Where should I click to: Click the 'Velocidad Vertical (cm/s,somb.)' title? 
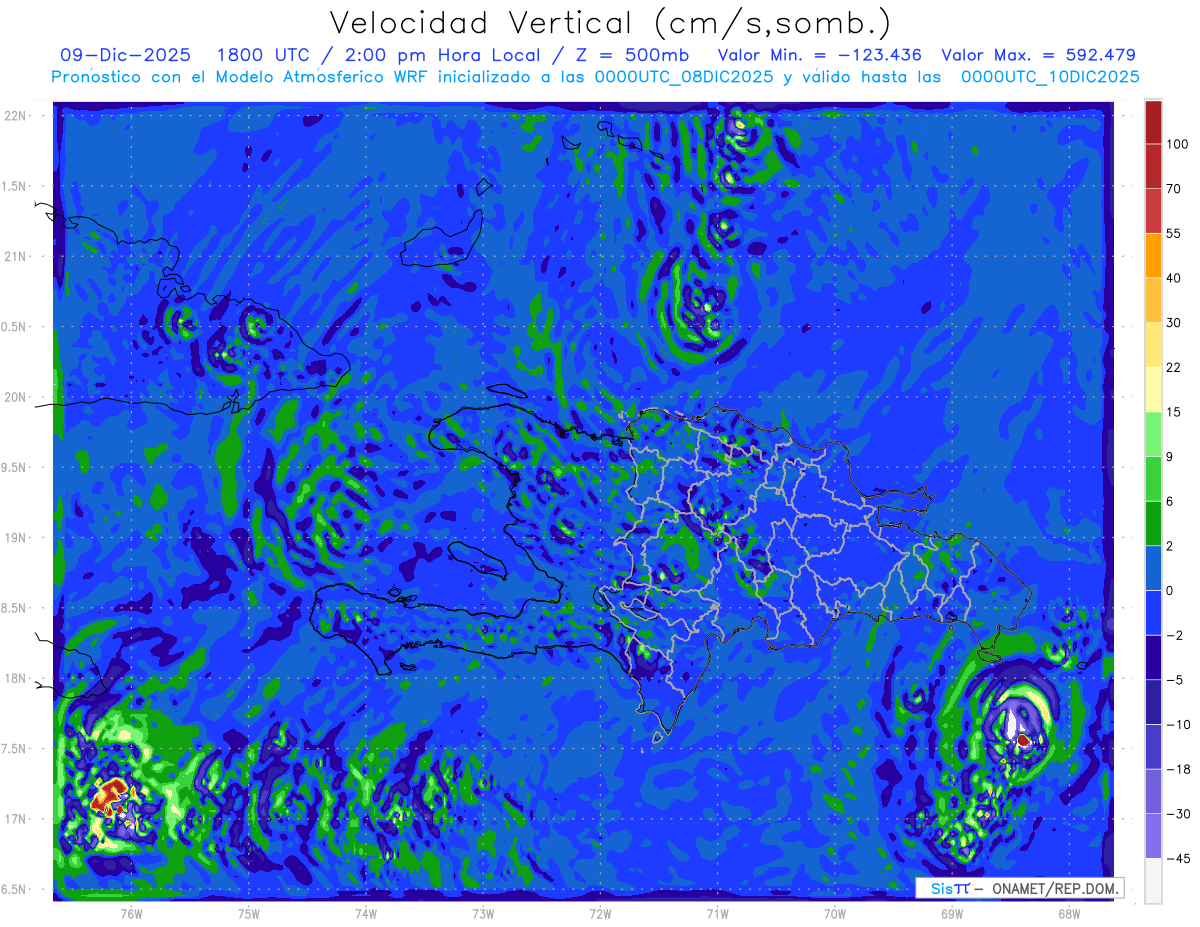[610, 23]
